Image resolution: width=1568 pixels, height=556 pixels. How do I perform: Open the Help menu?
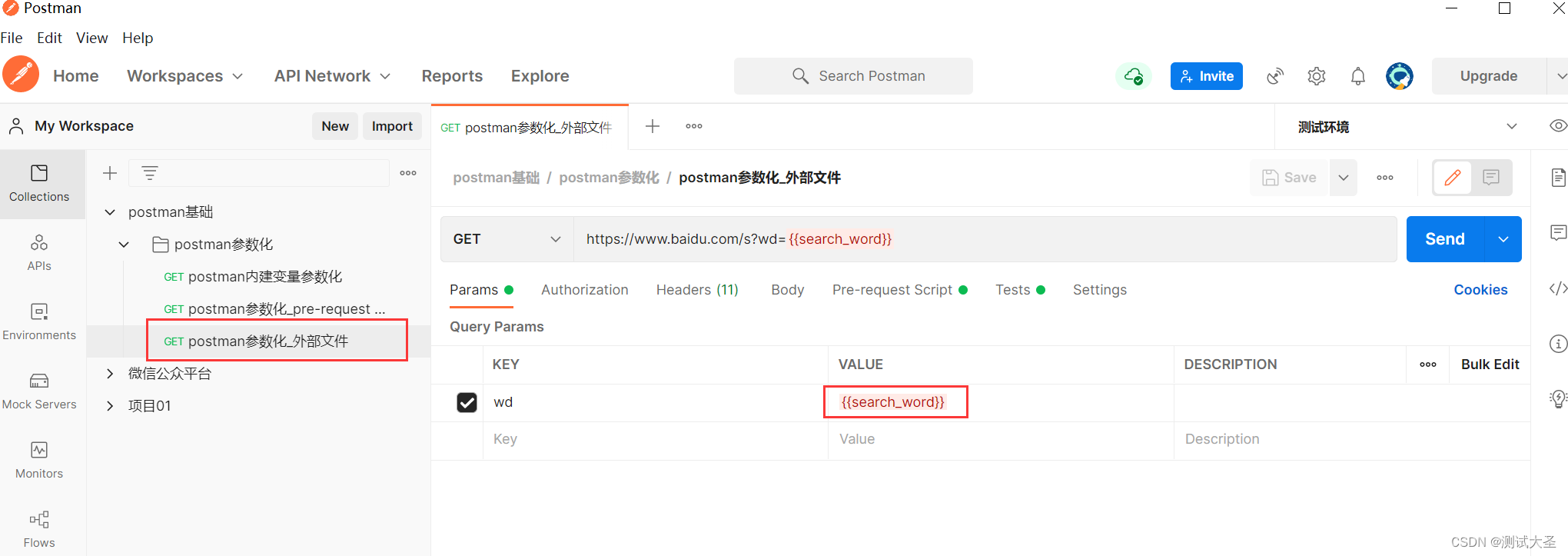point(138,38)
